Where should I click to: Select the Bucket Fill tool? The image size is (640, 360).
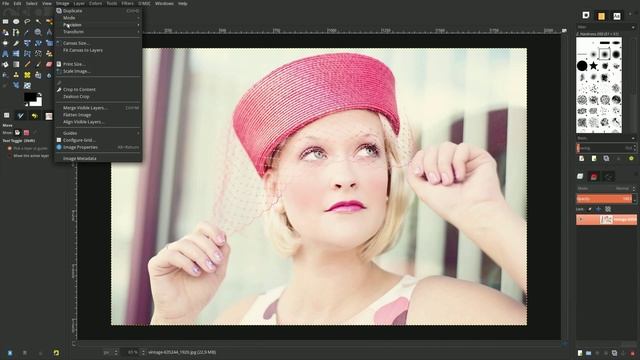pos(5,64)
